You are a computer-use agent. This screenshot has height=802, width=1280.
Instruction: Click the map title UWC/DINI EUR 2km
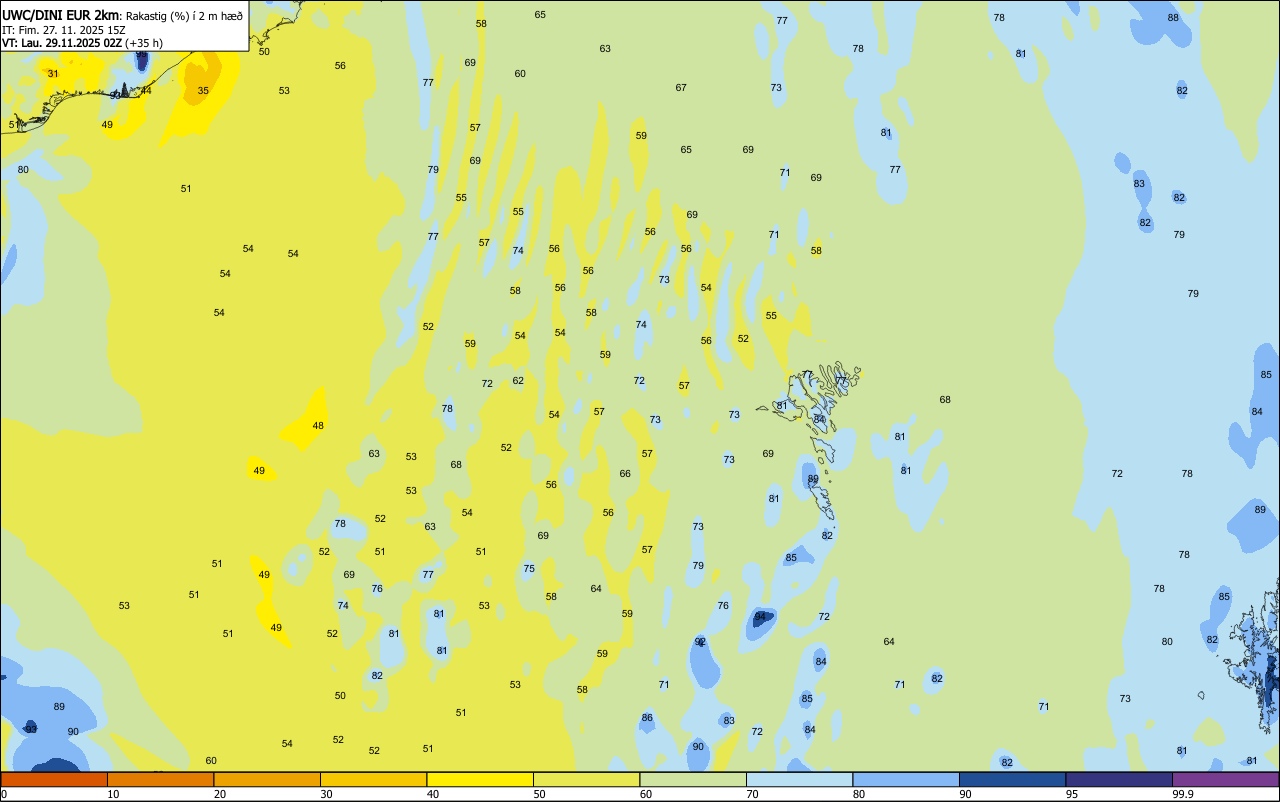[61, 15]
